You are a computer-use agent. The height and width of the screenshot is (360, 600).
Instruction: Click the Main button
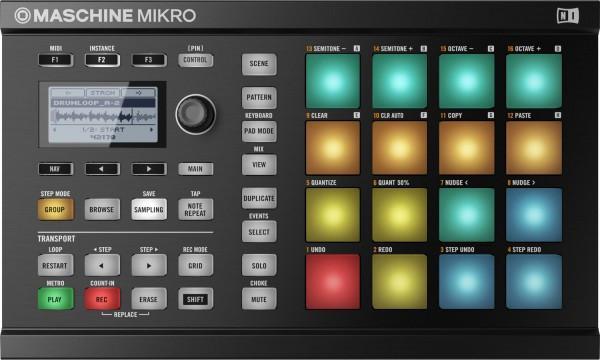pyautogui.click(x=195, y=169)
